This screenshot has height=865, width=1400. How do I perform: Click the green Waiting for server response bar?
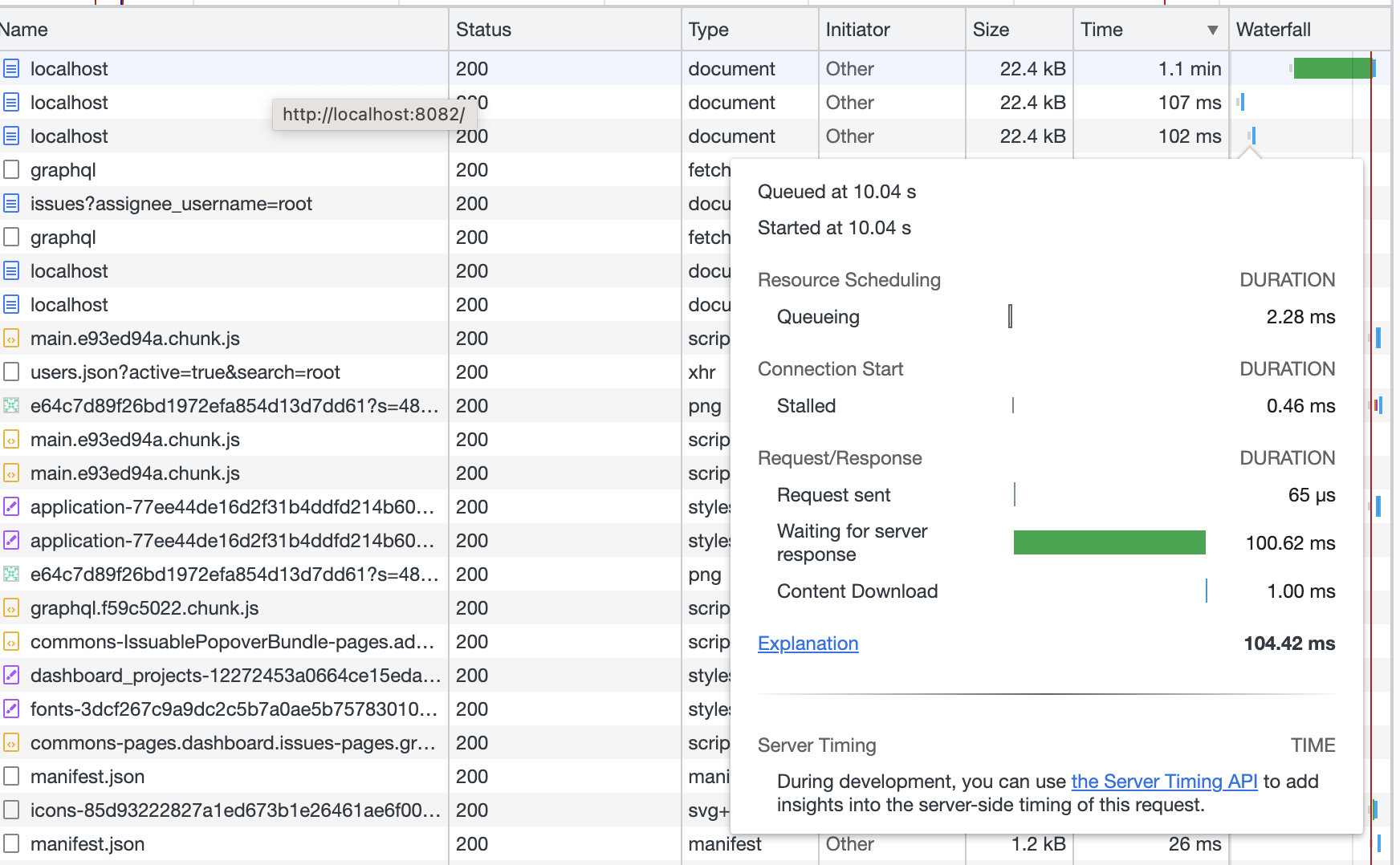pyautogui.click(x=1109, y=542)
